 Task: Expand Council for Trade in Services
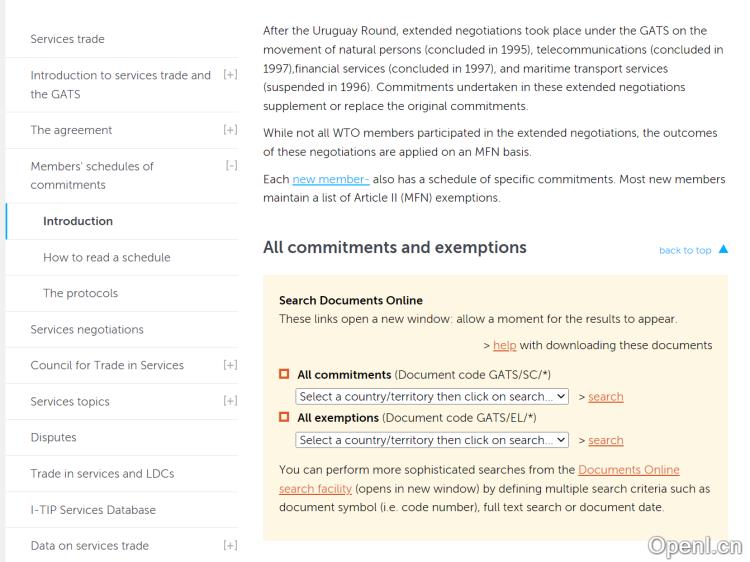[230, 365]
